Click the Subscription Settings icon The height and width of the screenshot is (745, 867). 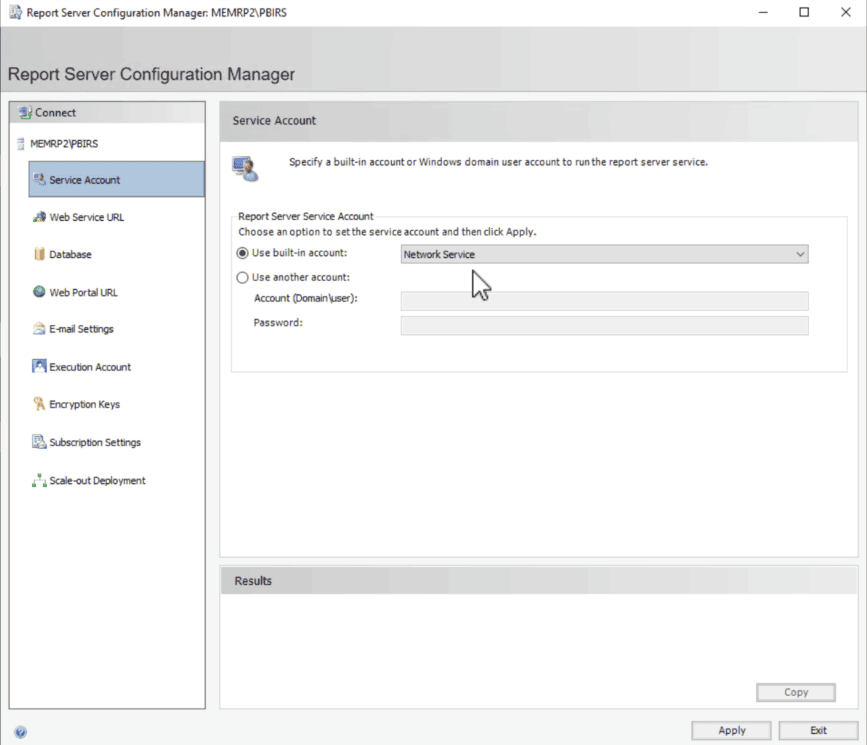click(39, 442)
